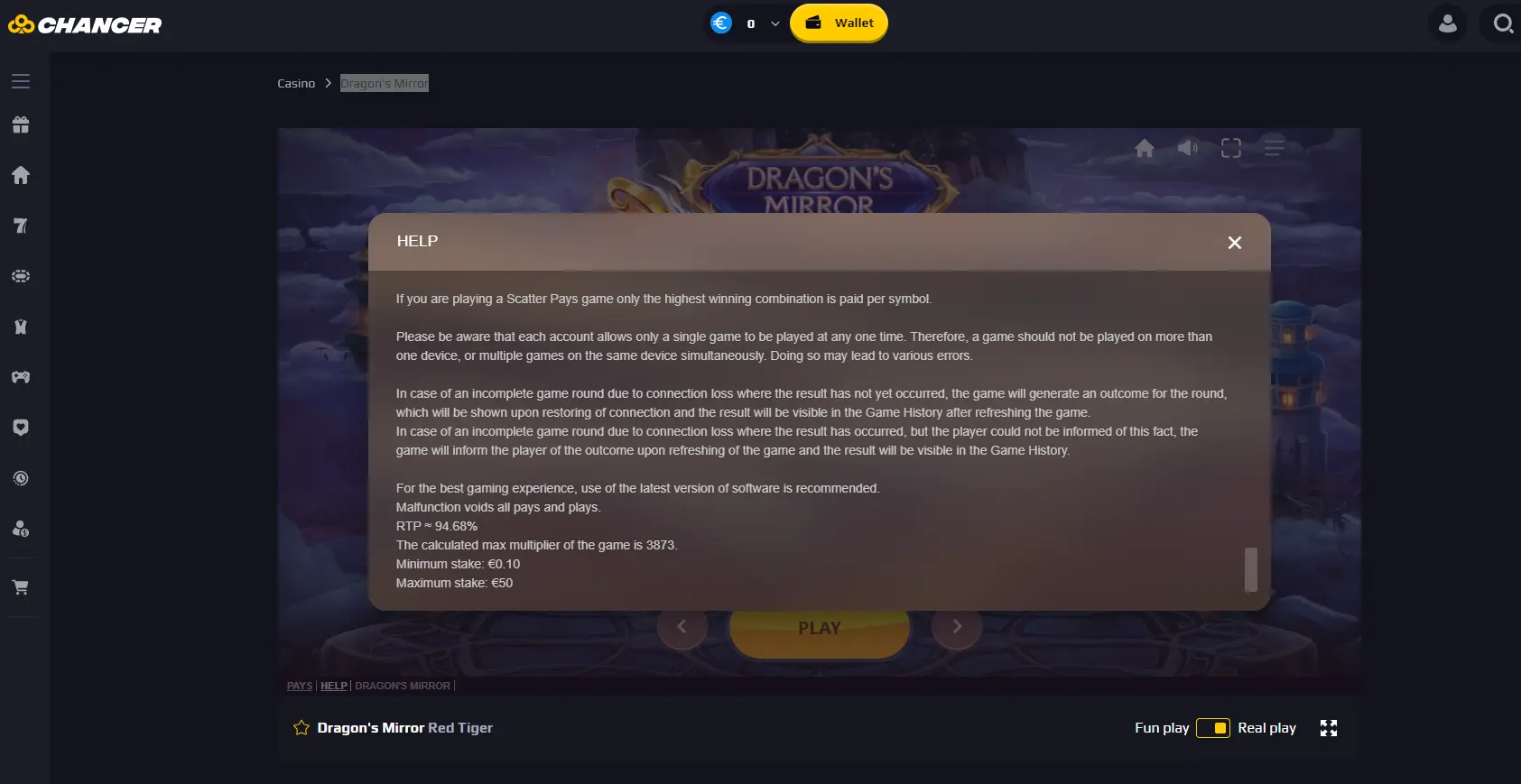Go to home via sidebar house icon

21,175
